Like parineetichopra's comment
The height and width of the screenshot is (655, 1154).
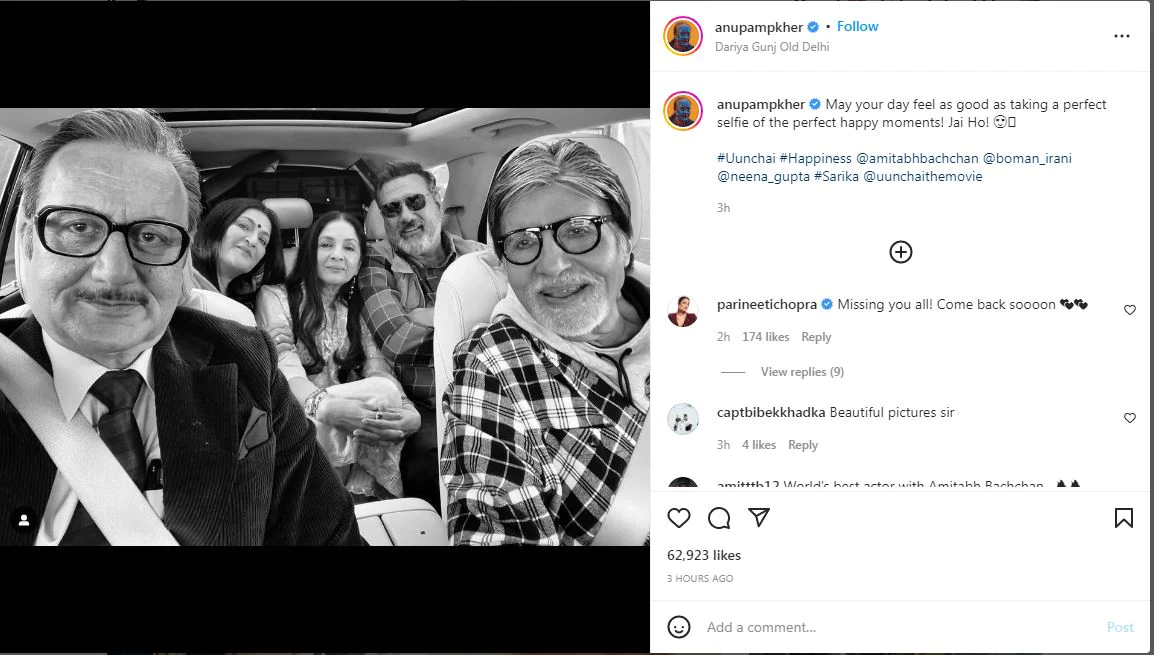click(x=1130, y=310)
